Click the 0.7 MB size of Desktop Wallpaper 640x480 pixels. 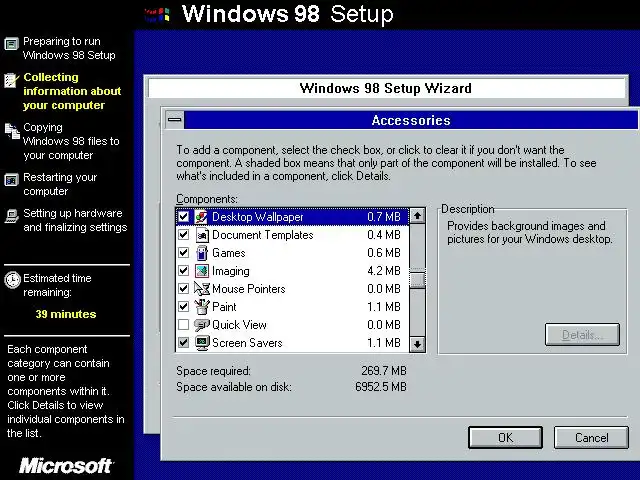[384, 217]
